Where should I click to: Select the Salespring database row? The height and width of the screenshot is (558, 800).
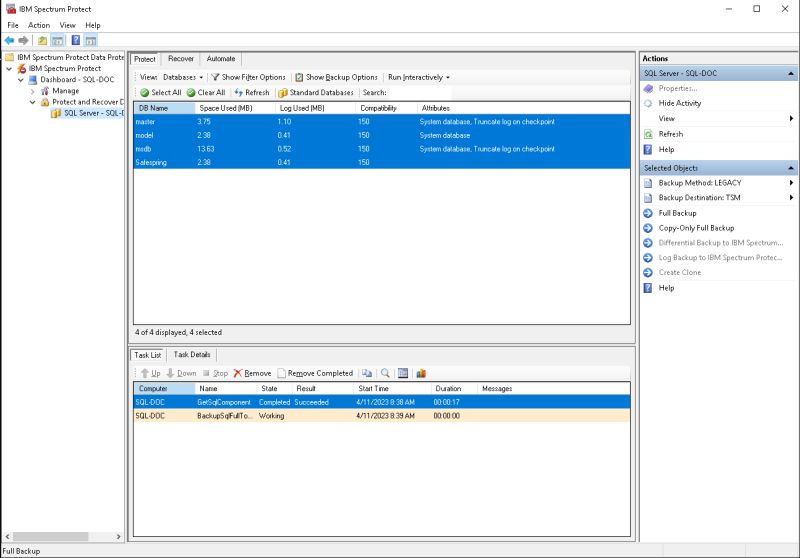pyautogui.click(x=382, y=162)
